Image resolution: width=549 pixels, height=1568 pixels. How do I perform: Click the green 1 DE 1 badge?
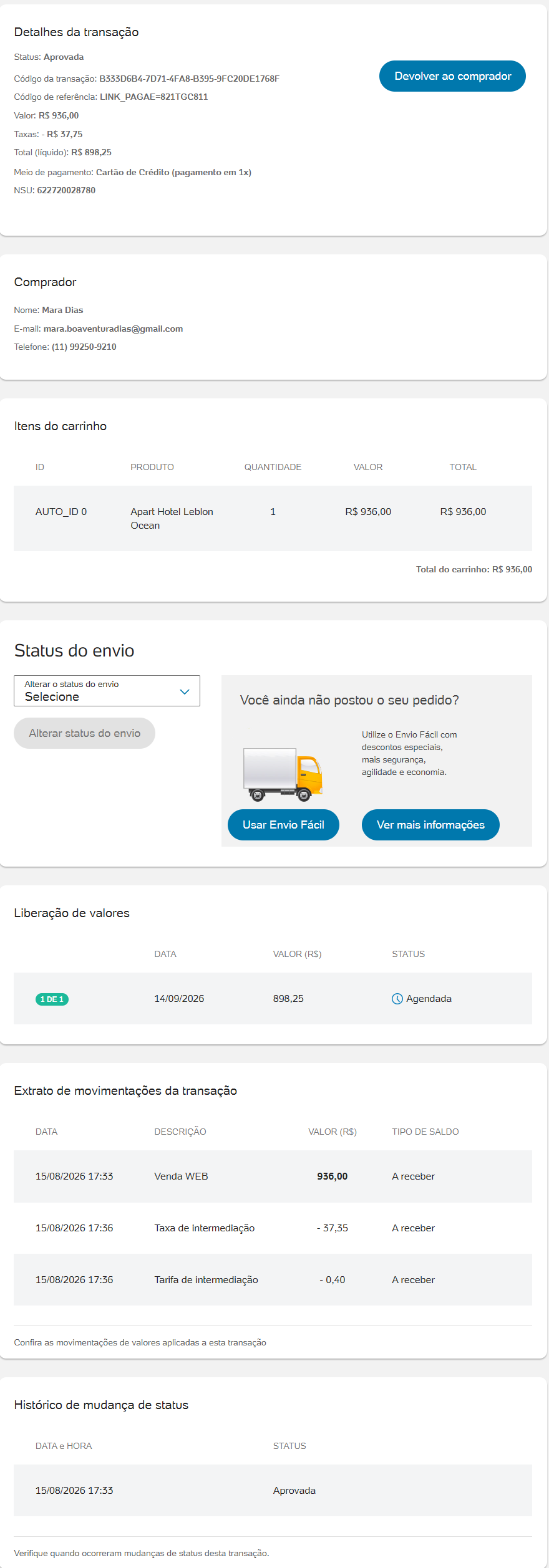pyautogui.click(x=52, y=999)
